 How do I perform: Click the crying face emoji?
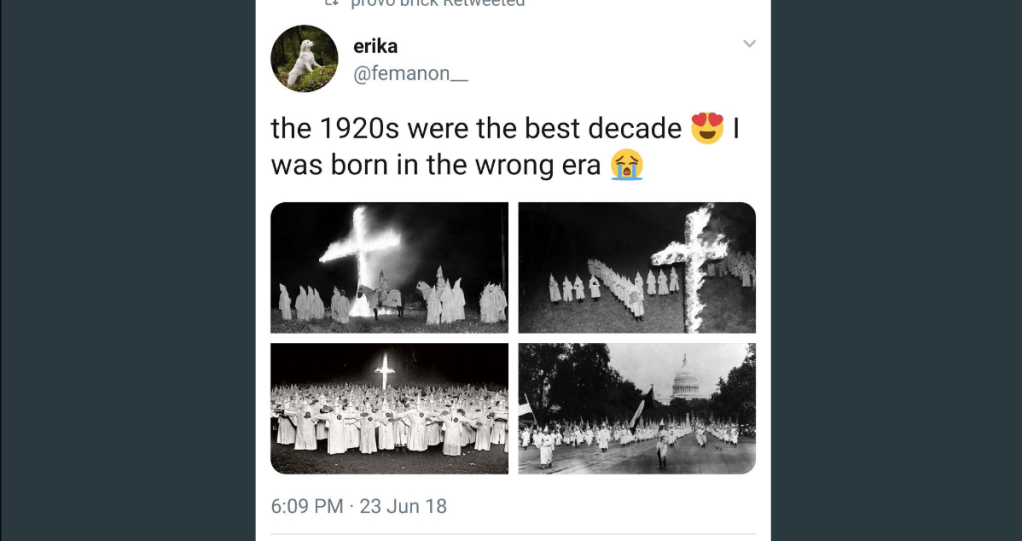627,165
